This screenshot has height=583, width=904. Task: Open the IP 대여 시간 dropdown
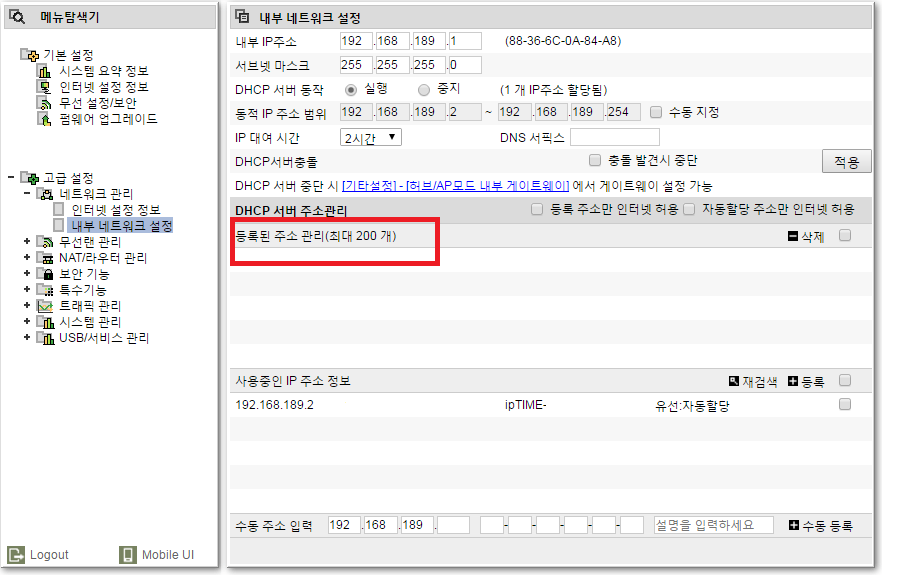371,137
